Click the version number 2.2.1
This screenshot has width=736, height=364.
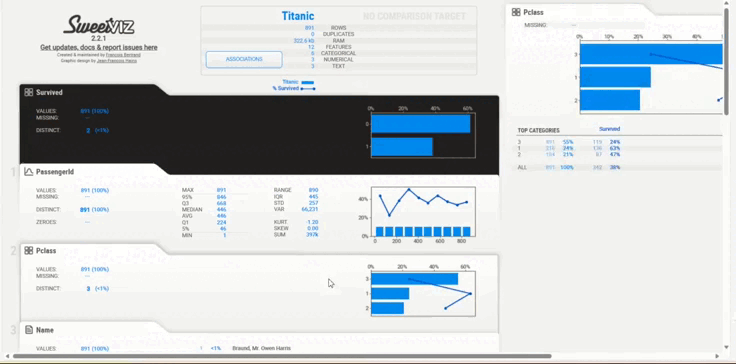[x=99, y=39]
